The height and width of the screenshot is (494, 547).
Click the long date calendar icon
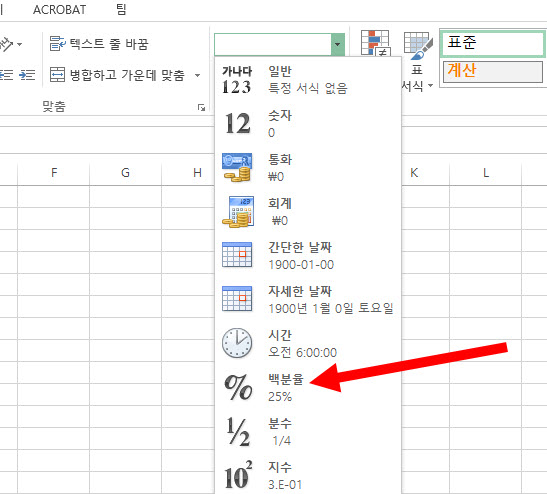(x=237, y=299)
